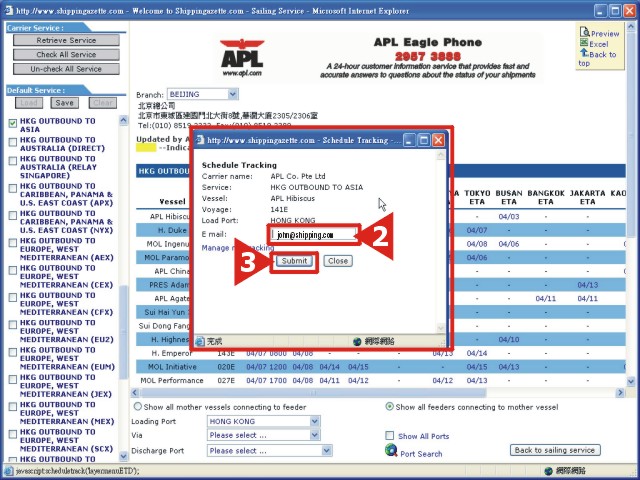This screenshot has width=640, height=480.
Task: Click the Clear default service button
Action: (103, 103)
